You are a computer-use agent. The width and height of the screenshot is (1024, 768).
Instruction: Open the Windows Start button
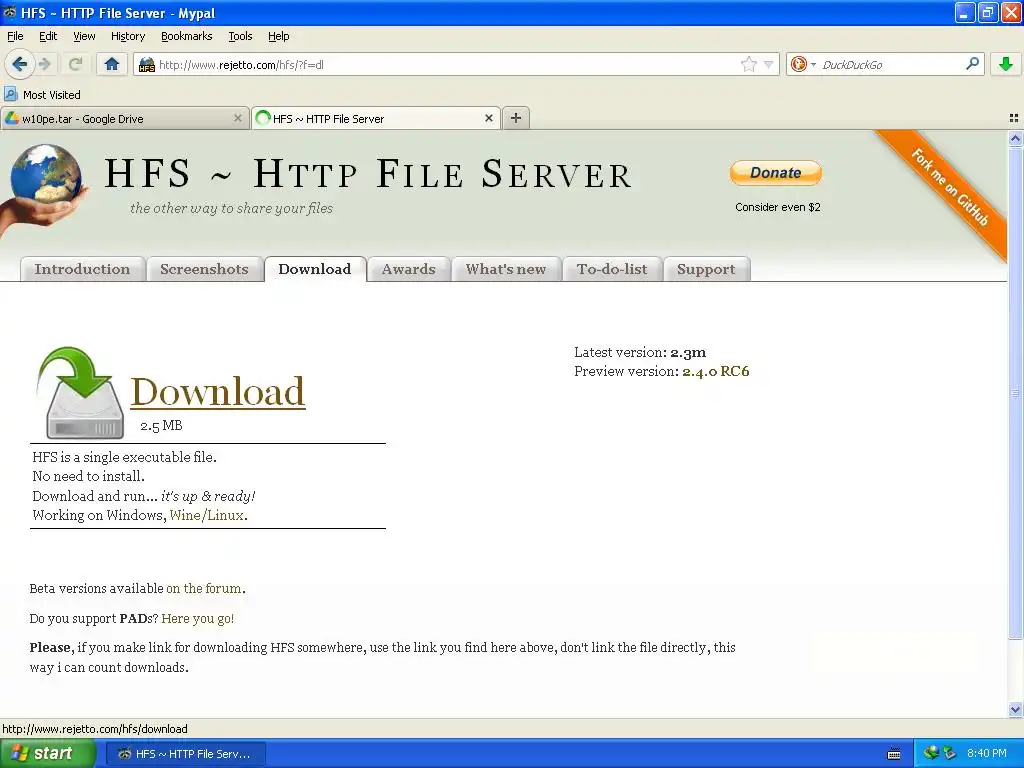48,754
